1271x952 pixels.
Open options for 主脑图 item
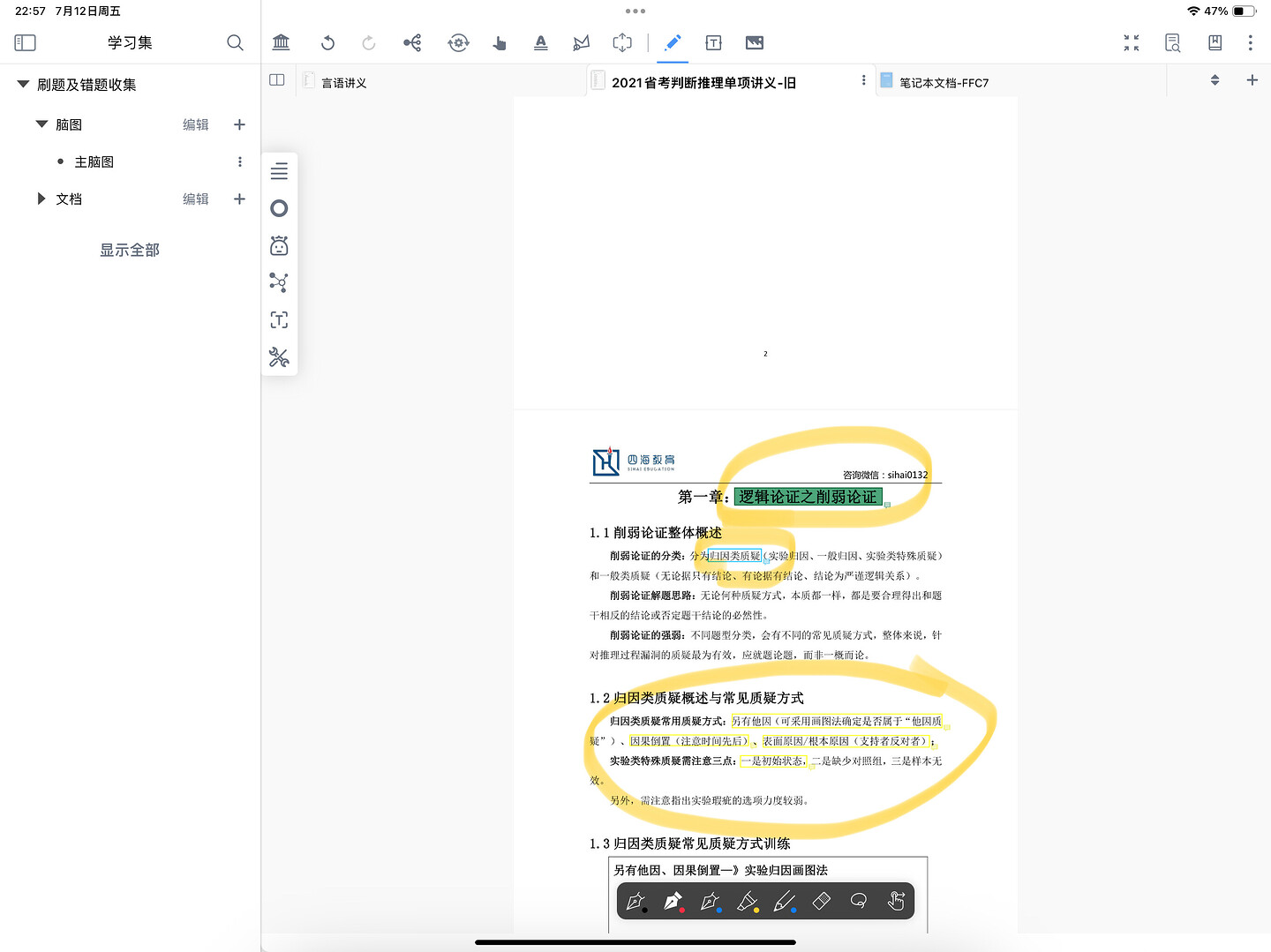pyautogui.click(x=239, y=161)
